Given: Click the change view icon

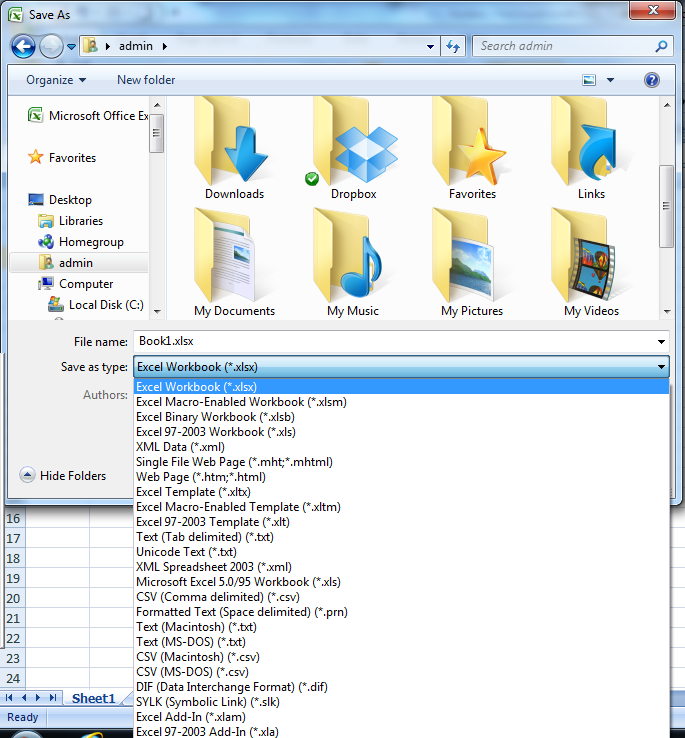Looking at the screenshot, I should coord(589,80).
